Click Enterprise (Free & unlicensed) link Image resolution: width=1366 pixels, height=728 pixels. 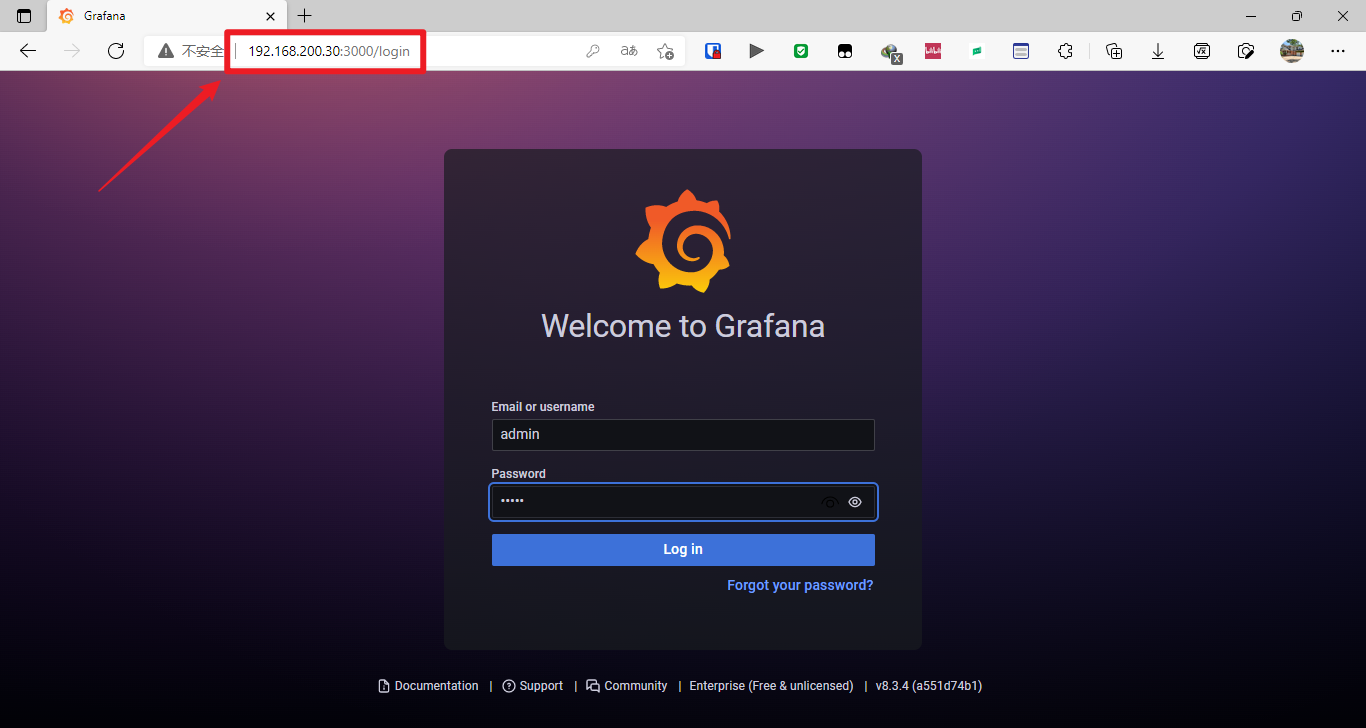pos(771,686)
